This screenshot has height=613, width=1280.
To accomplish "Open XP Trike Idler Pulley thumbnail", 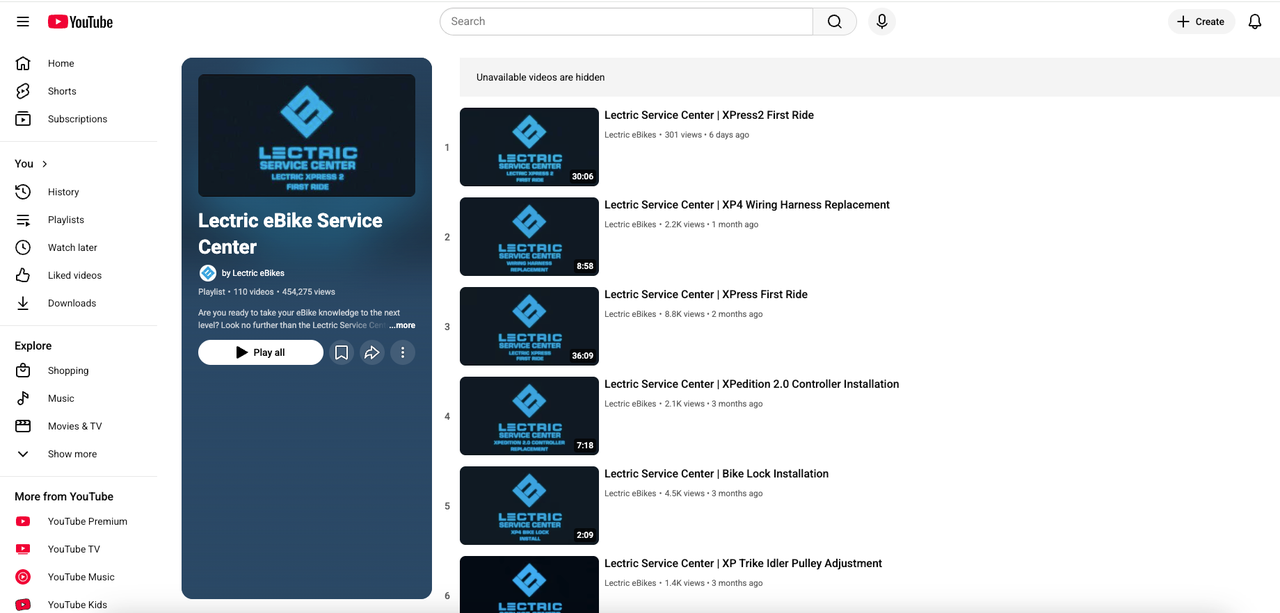I will [529, 585].
